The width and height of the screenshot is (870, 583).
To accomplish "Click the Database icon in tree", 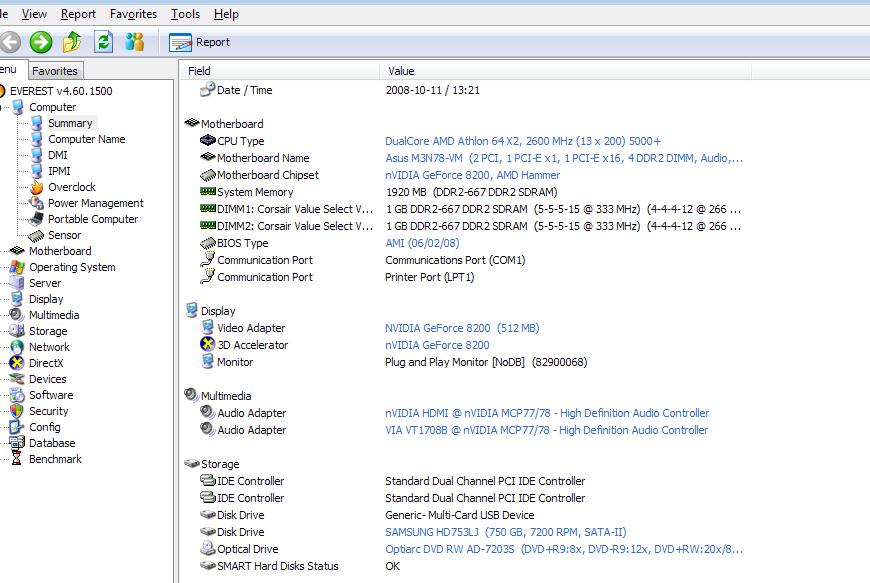I will [x=17, y=443].
